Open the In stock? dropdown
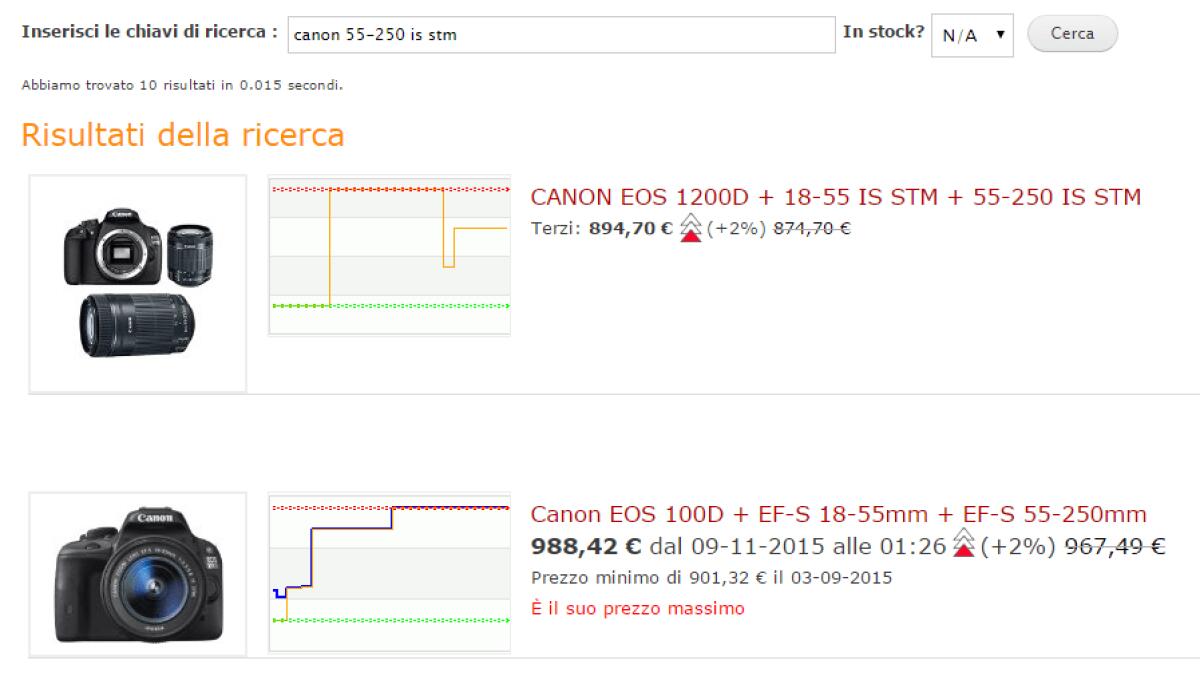 pos(971,33)
